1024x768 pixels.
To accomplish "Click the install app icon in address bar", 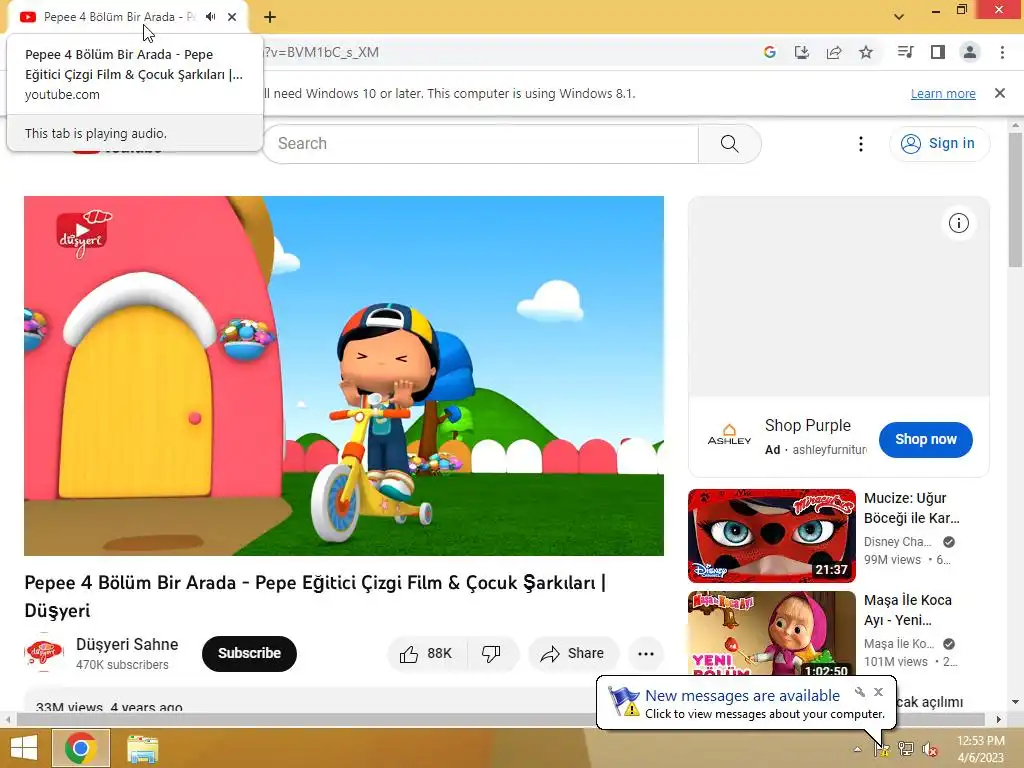I will point(802,52).
